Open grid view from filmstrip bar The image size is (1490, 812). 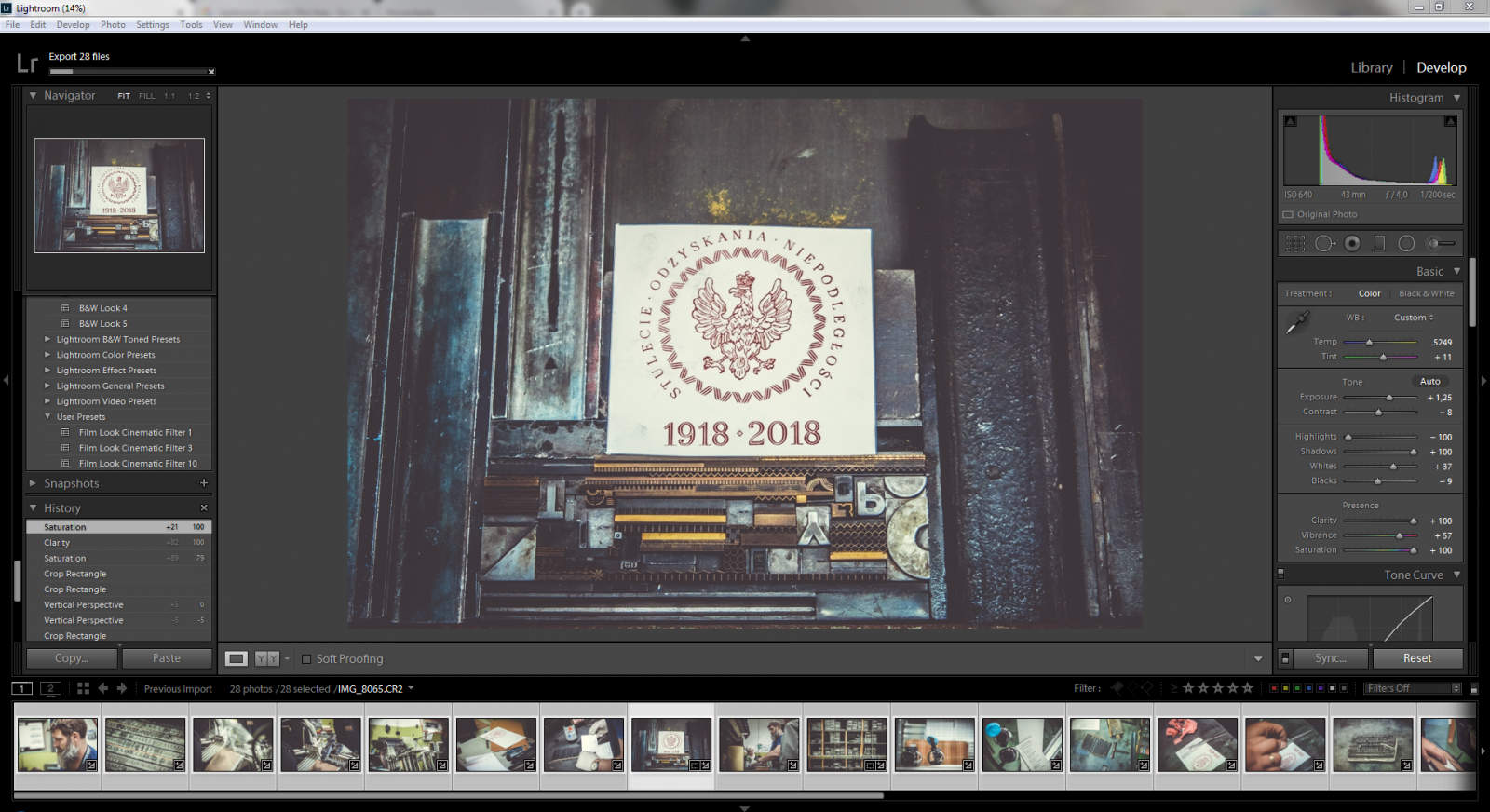[83, 688]
